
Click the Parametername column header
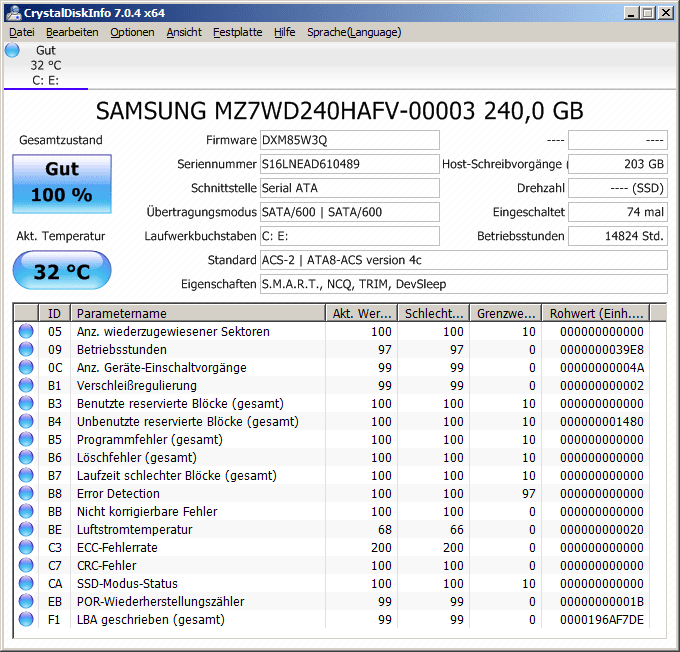pyautogui.click(x=198, y=313)
